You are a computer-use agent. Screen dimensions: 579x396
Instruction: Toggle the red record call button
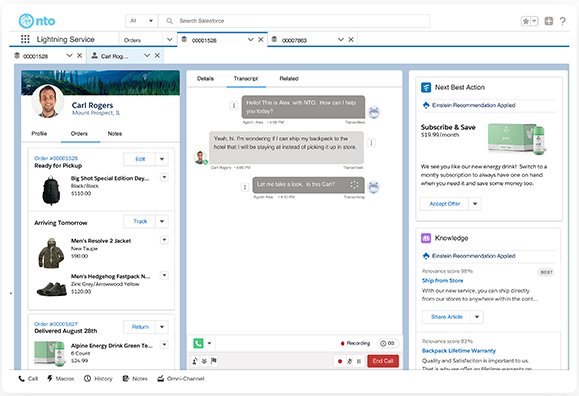click(x=340, y=361)
